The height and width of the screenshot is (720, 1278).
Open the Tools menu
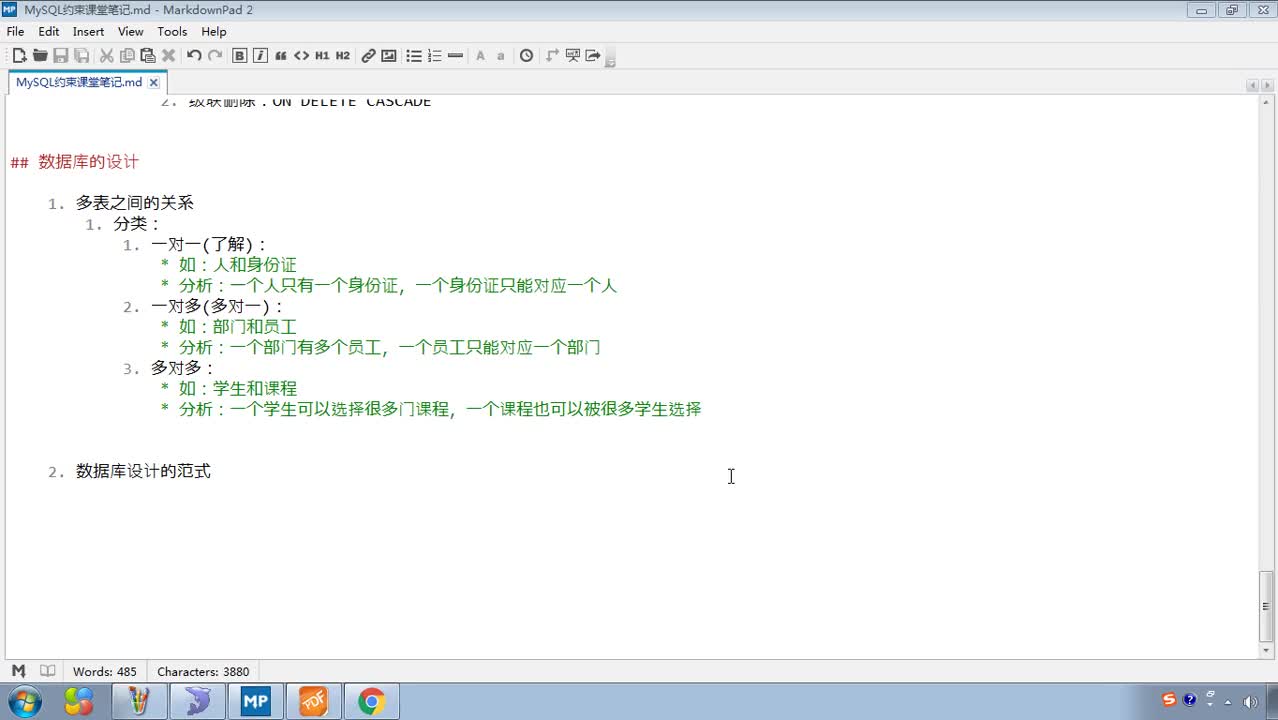pos(172,32)
